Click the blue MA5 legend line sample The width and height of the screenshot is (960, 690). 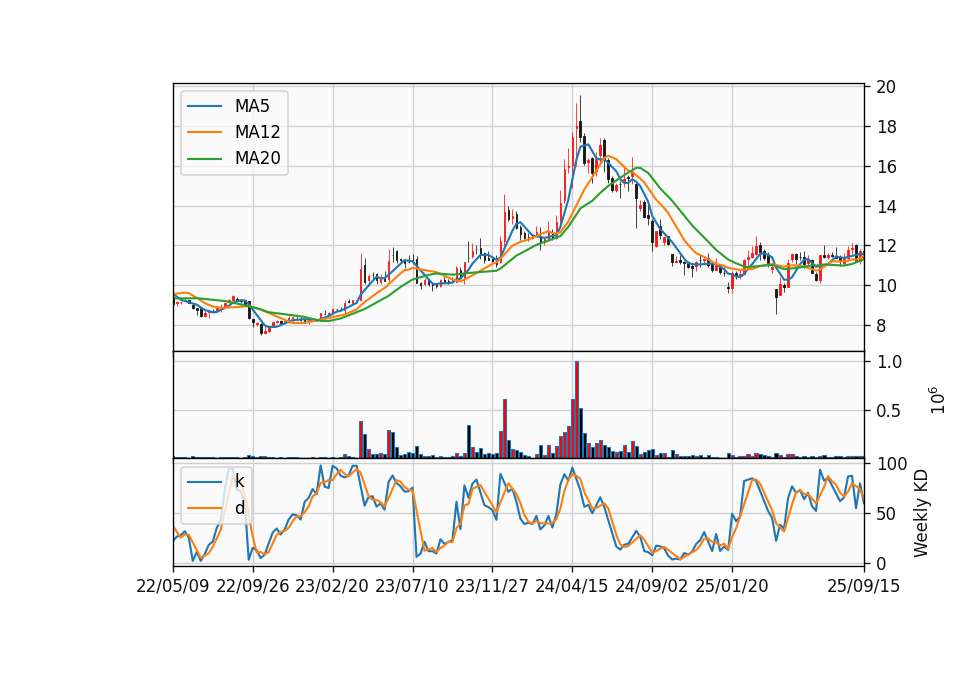point(204,107)
